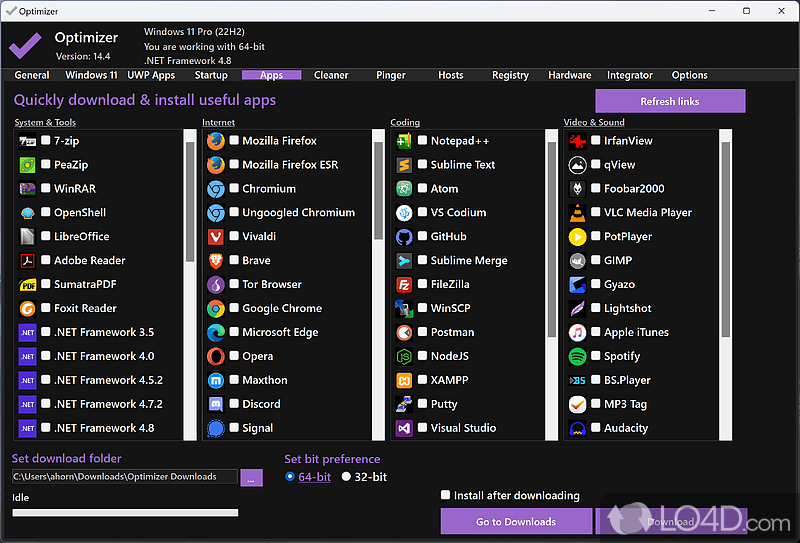
Task: Click the PeaZip icon
Action: tap(28, 165)
